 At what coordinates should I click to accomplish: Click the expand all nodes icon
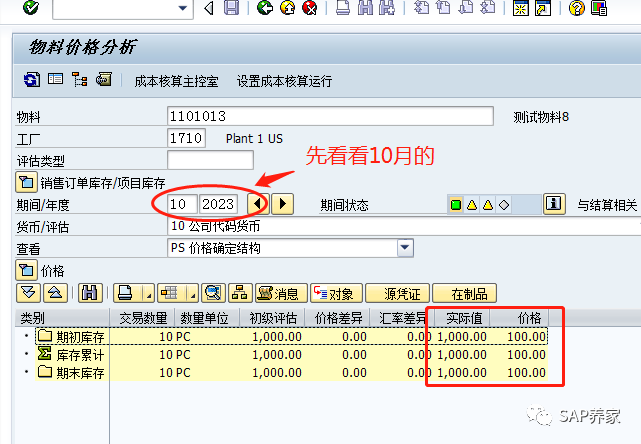(28, 293)
